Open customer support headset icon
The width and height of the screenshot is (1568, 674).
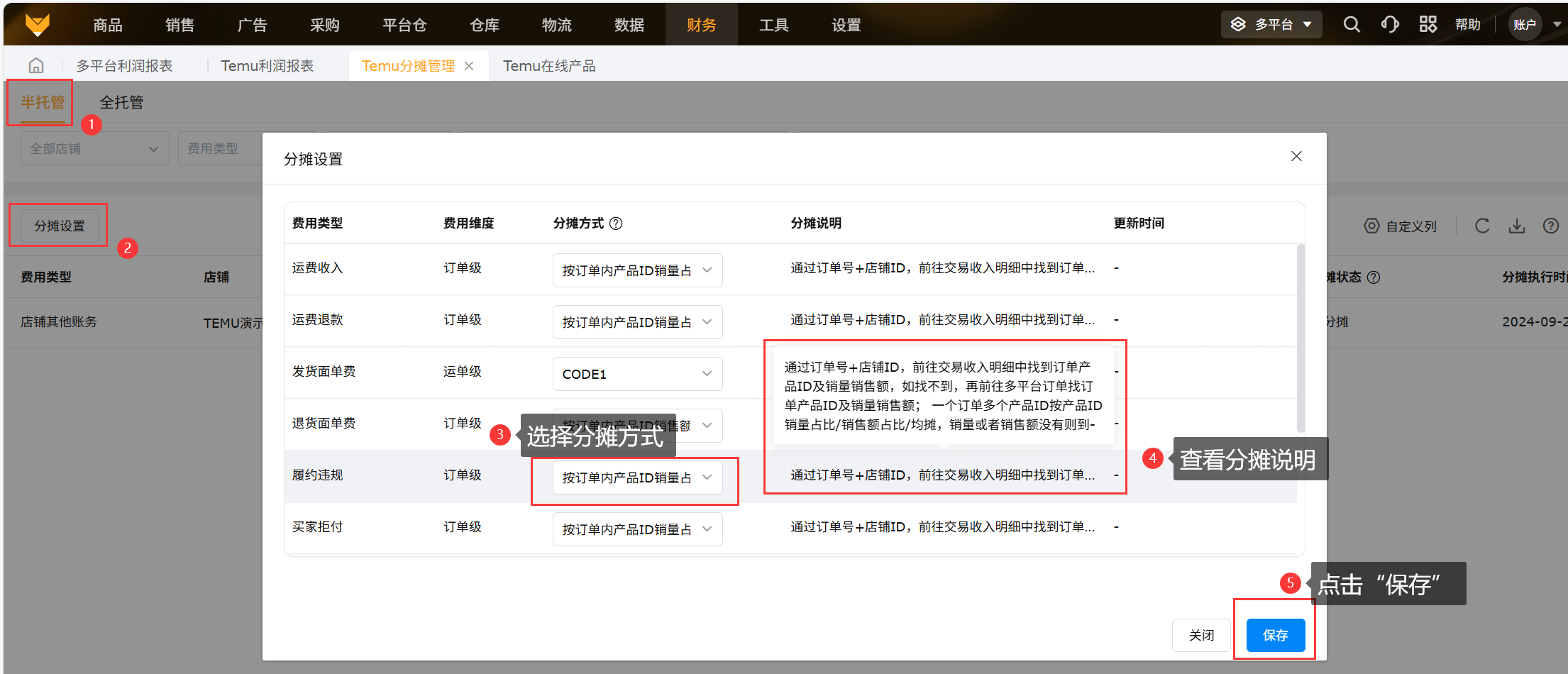pyautogui.click(x=1390, y=25)
